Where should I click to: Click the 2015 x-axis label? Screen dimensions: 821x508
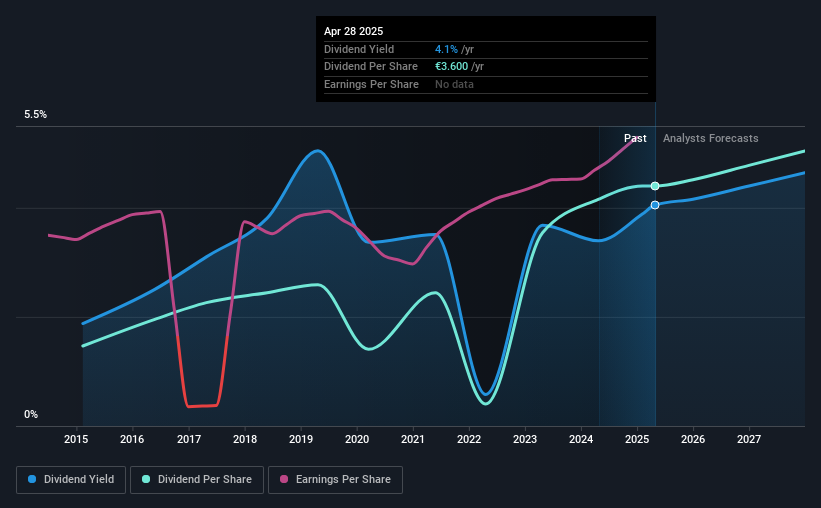[76, 439]
